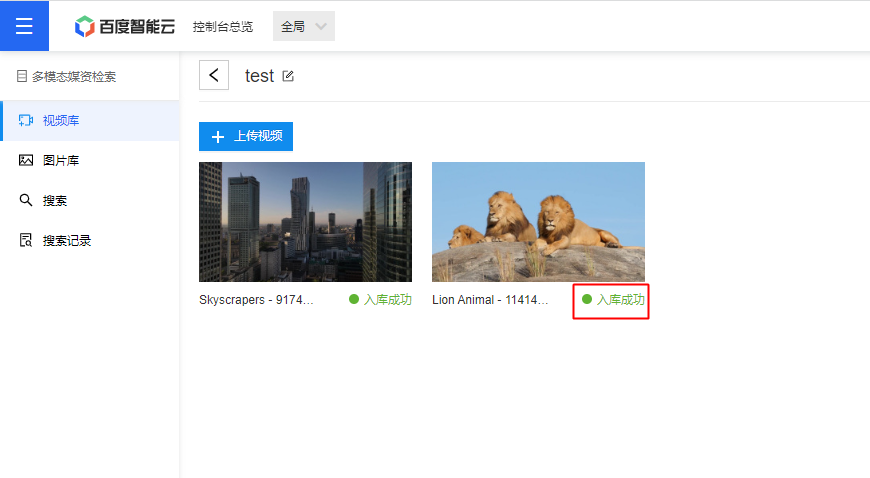Click 入库成功 status under Lion Animal
This screenshot has height=478, width=870.
[613, 300]
